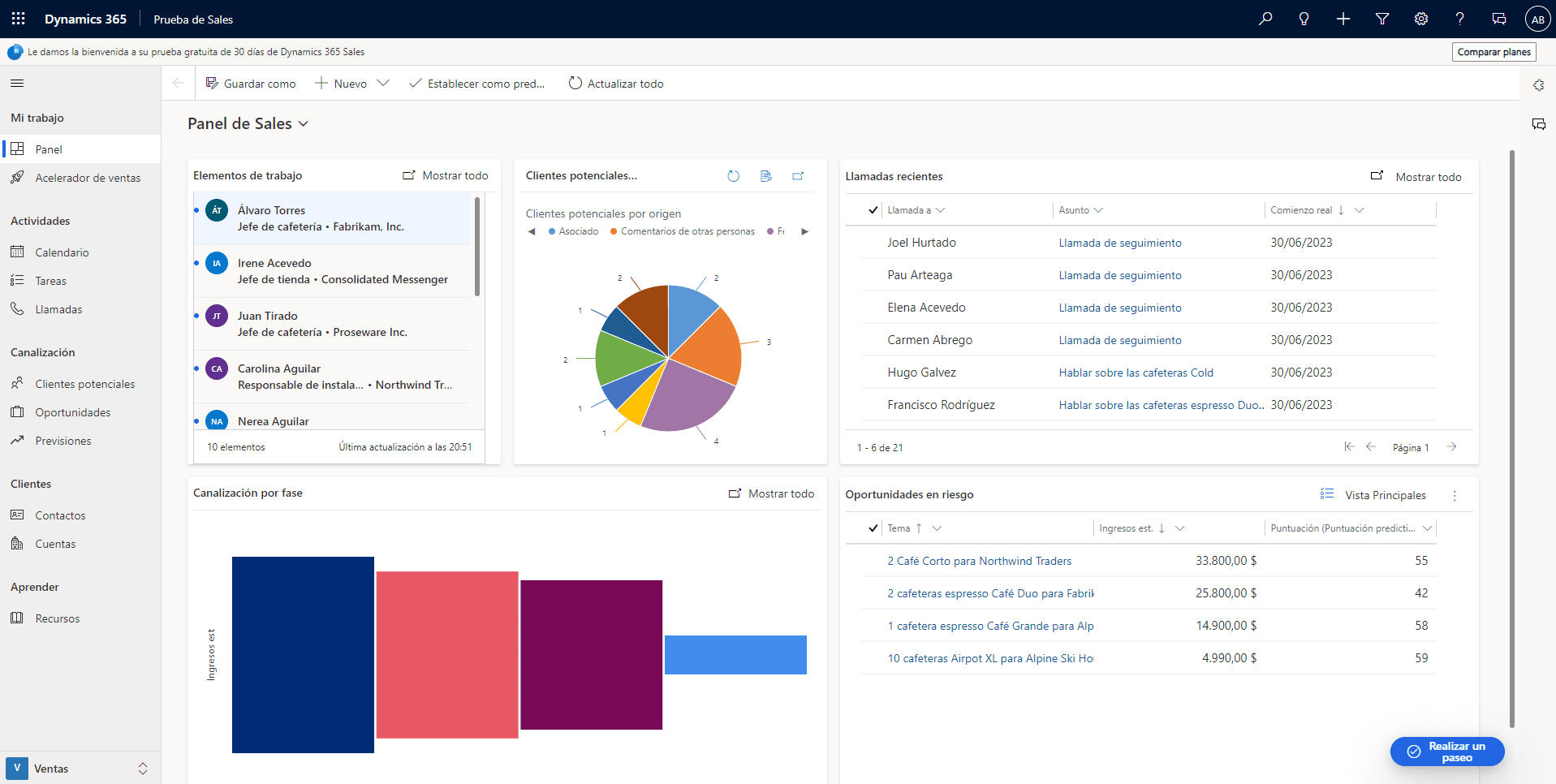Click the dark blue funnel stage bar
Viewport: 1556px width, 784px height.
tap(303, 655)
